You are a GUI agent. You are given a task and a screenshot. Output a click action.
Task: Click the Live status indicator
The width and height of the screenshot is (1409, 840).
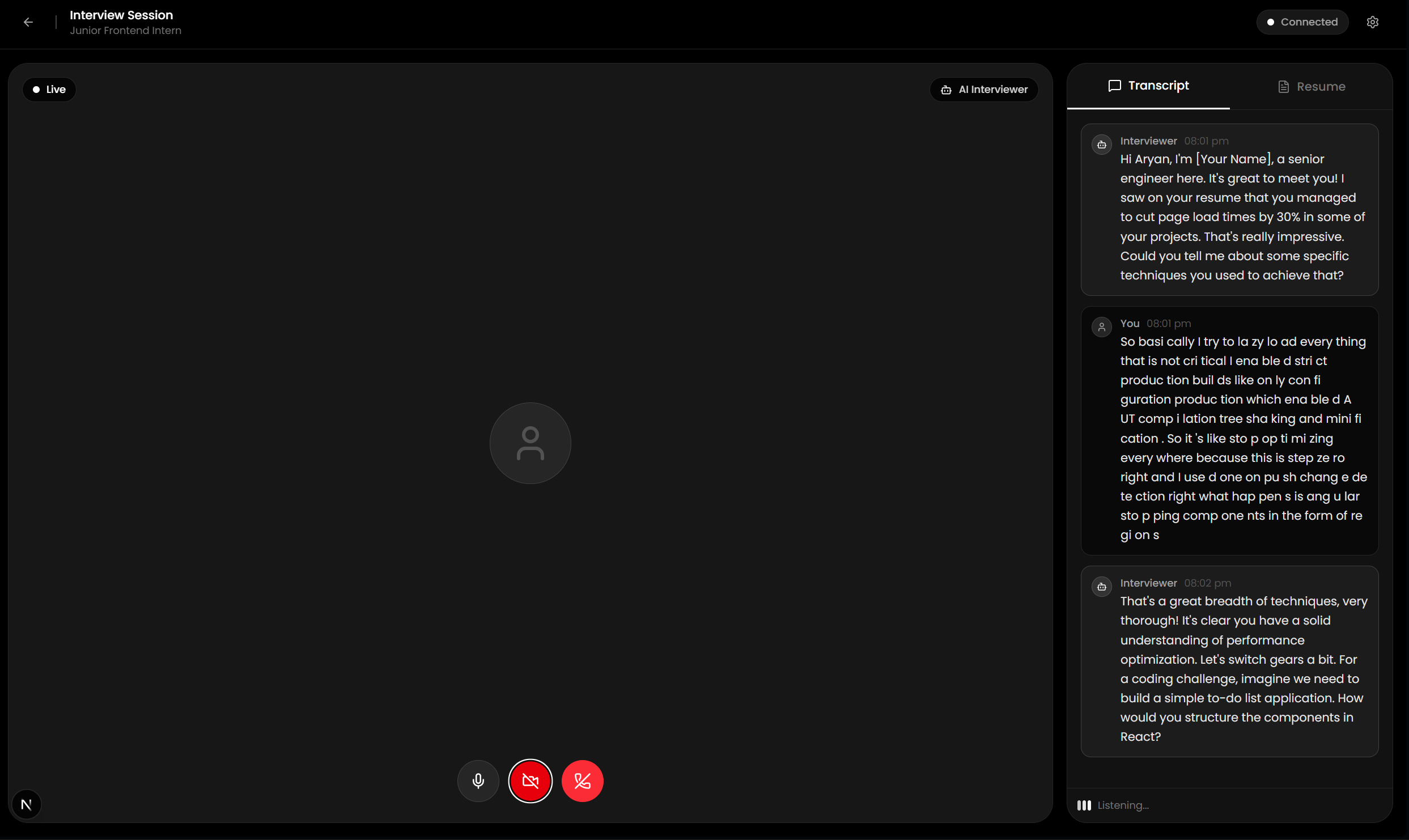49,90
